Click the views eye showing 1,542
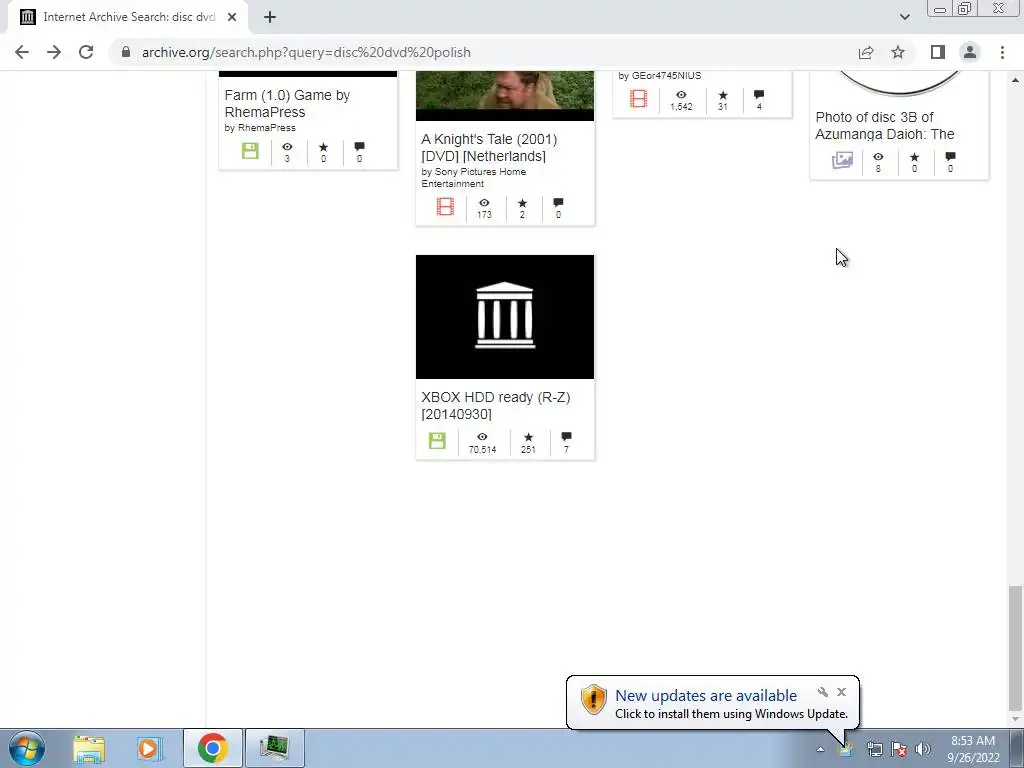 coord(681,95)
